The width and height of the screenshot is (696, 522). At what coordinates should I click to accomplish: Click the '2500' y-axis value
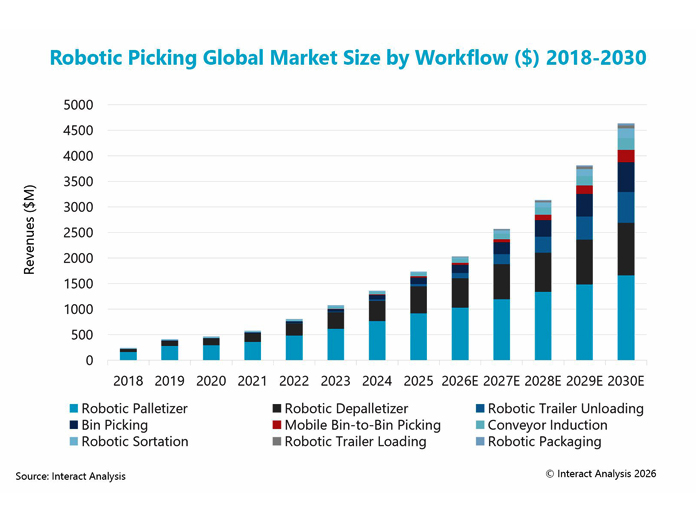[79, 233]
